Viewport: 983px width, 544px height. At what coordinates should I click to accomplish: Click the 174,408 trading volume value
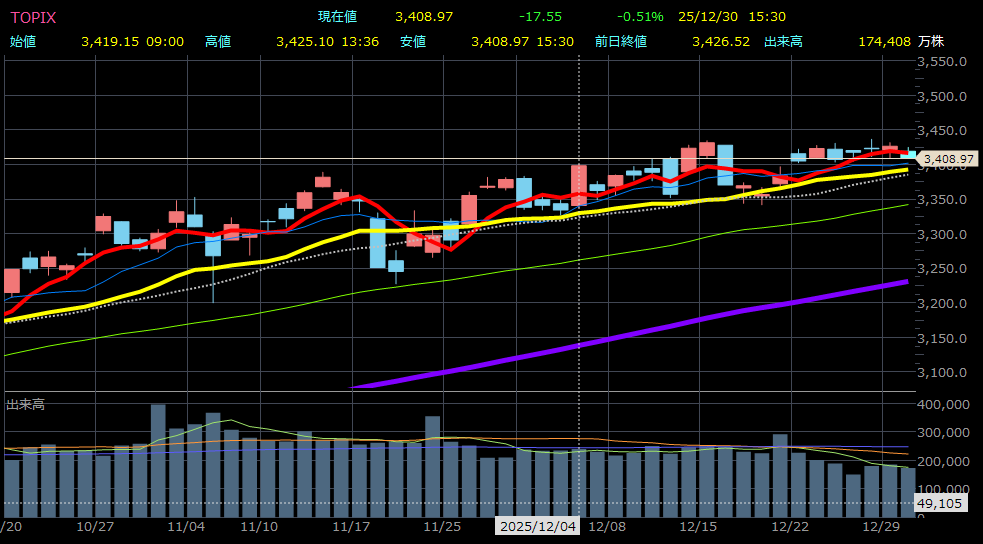pyautogui.click(x=884, y=41)
